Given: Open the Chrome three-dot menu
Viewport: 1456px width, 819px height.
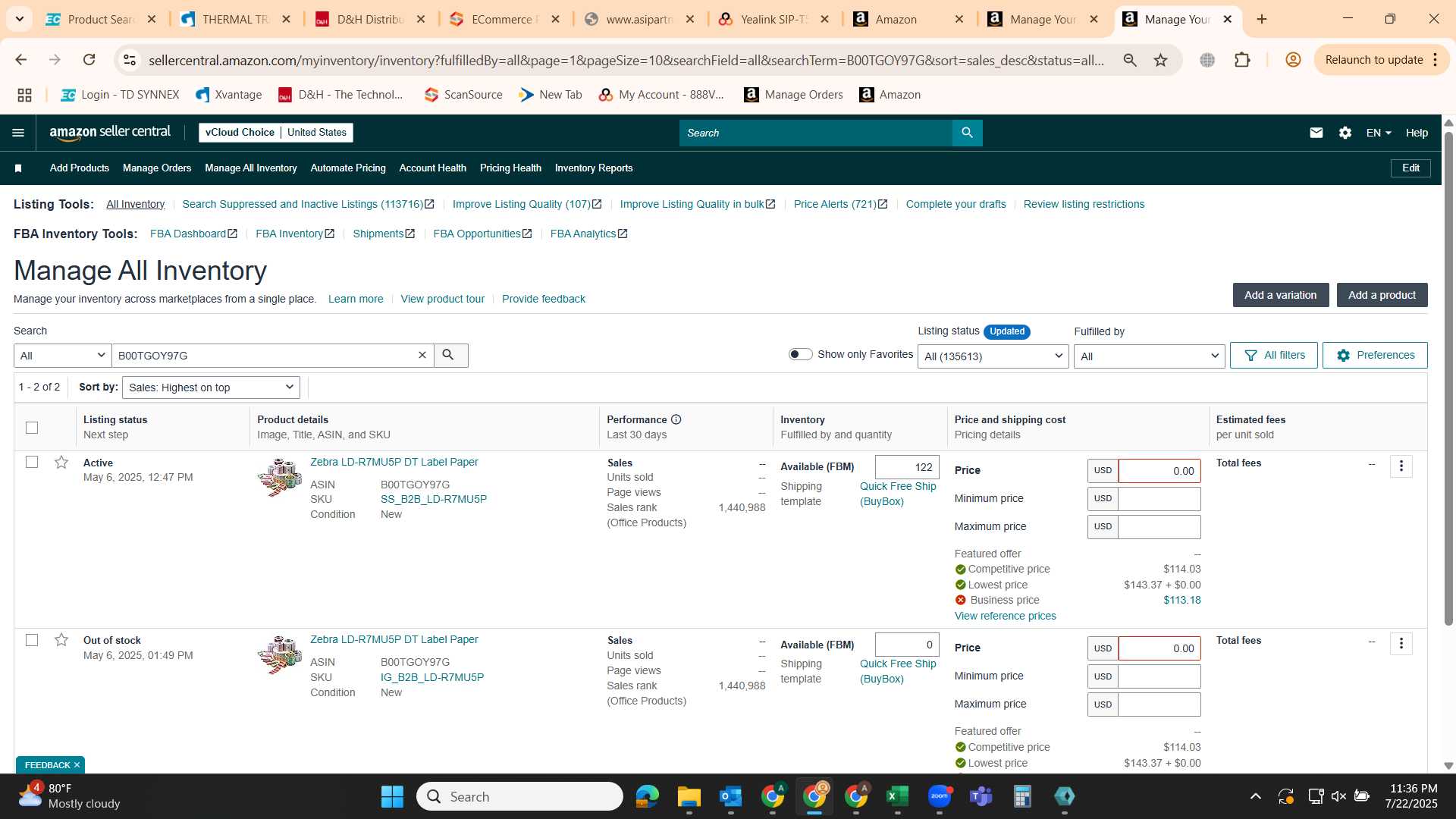Looking at the screenshot, I should [1436, 60].
